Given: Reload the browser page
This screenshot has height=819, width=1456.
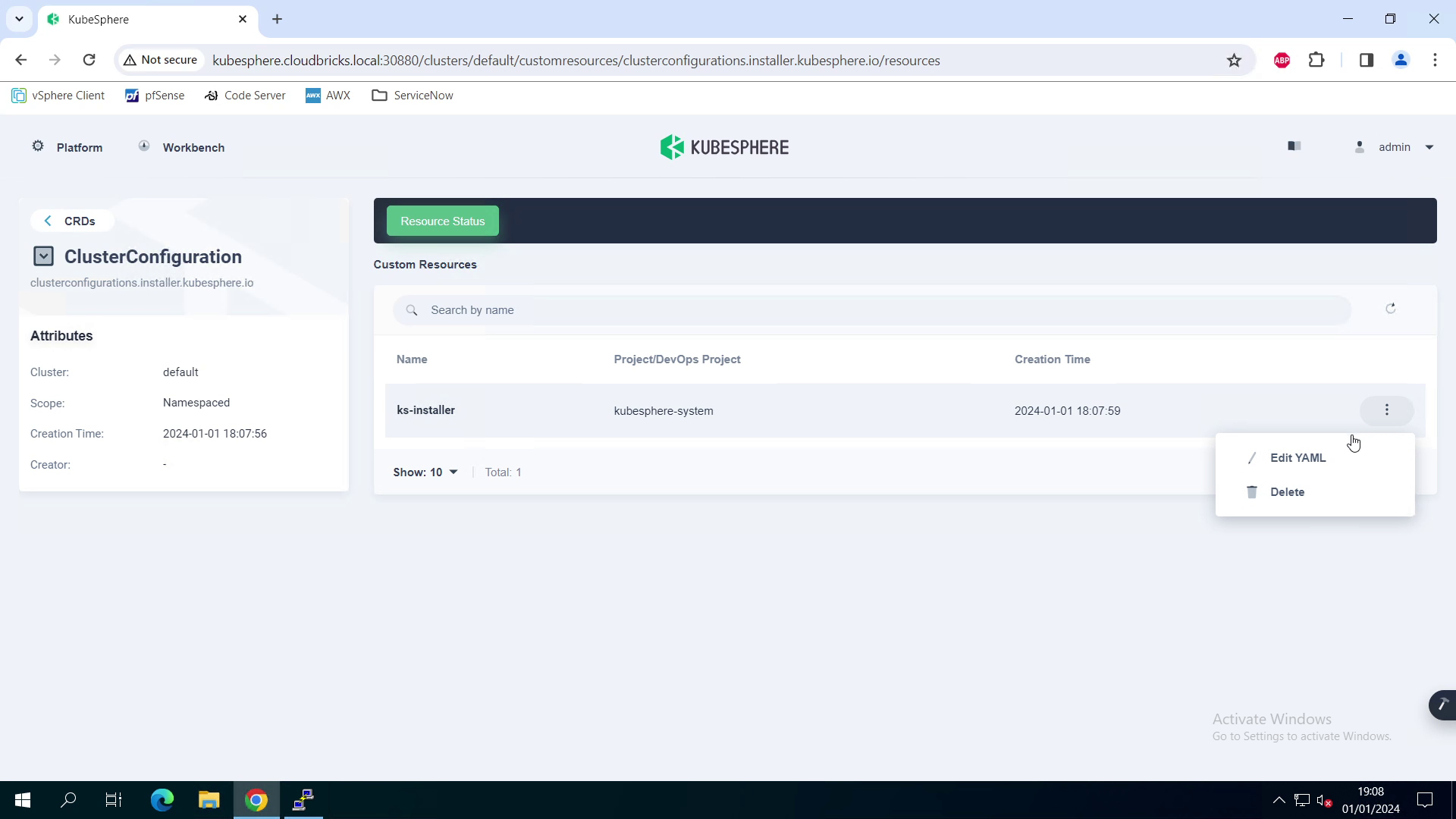Looking at the screenshot, I should click(89, 60).
